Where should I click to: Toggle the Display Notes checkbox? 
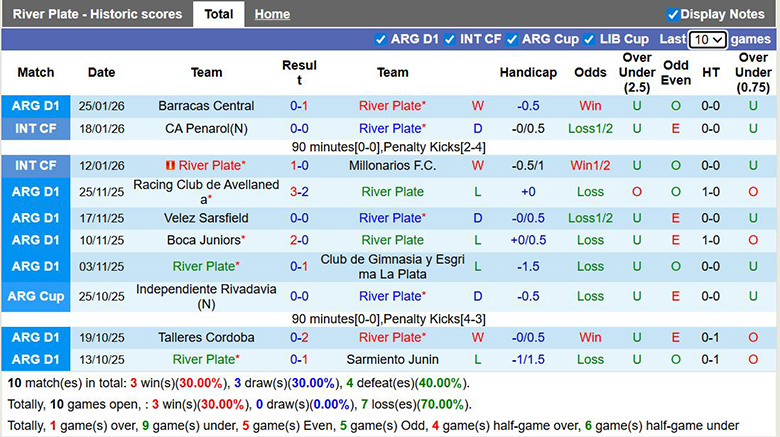673,14
